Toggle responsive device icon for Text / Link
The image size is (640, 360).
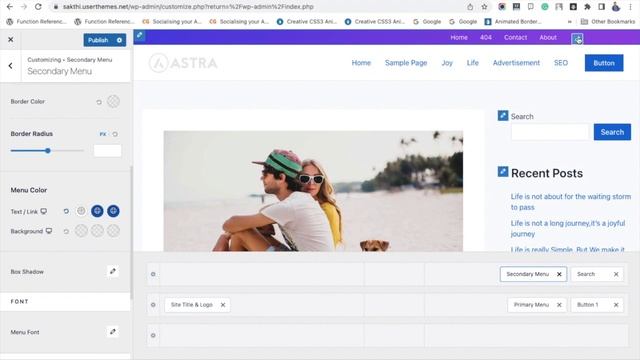point(44,211)
